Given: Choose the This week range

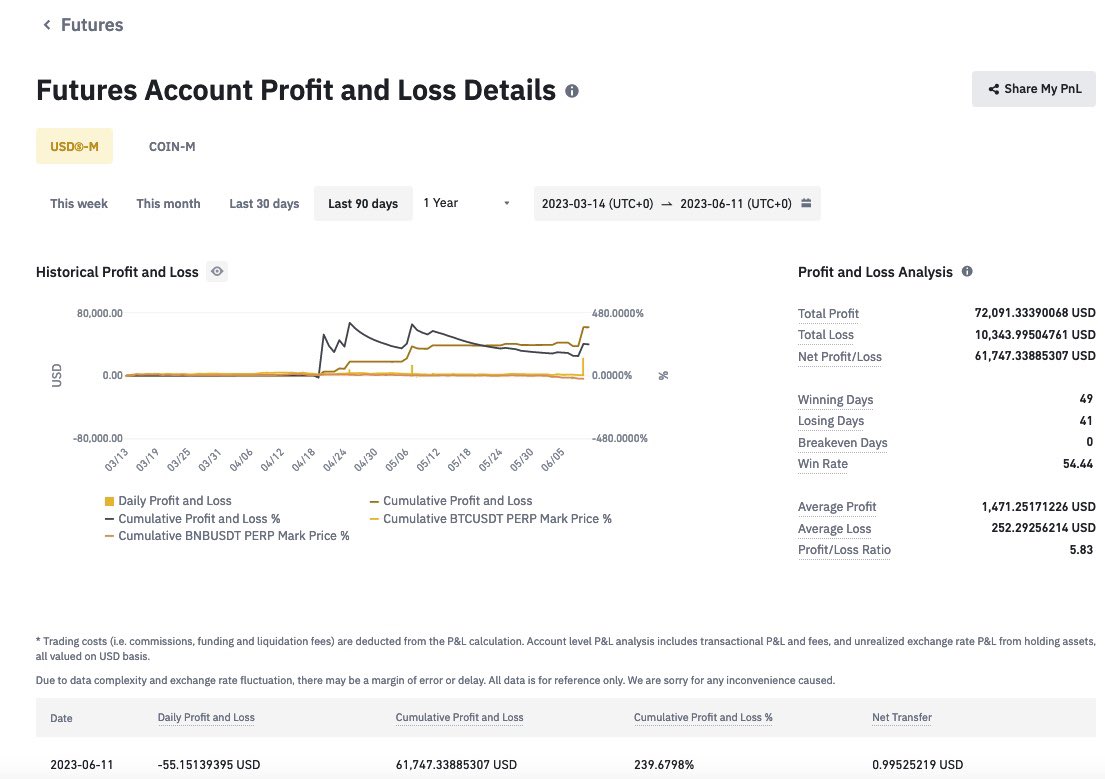Looking at the screenshot, I should pyautogui.click(x=79, y=204).
